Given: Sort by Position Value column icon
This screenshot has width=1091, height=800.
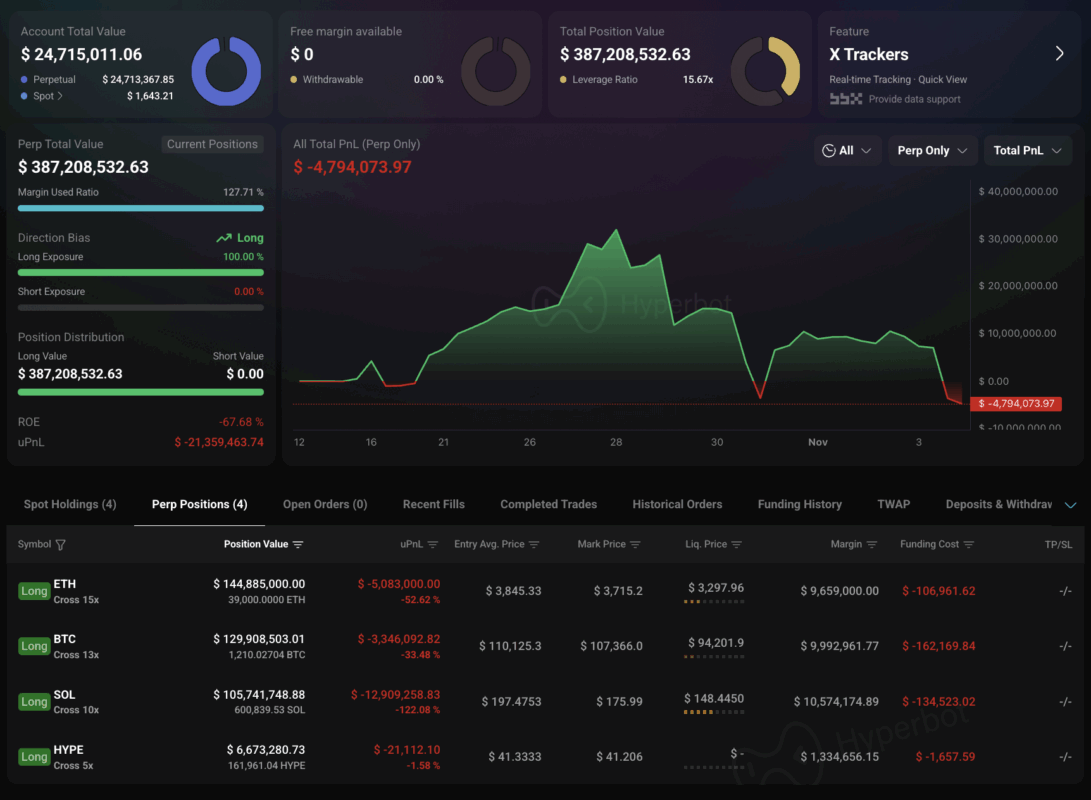Looking at the screenshot, I should (298, 545).
